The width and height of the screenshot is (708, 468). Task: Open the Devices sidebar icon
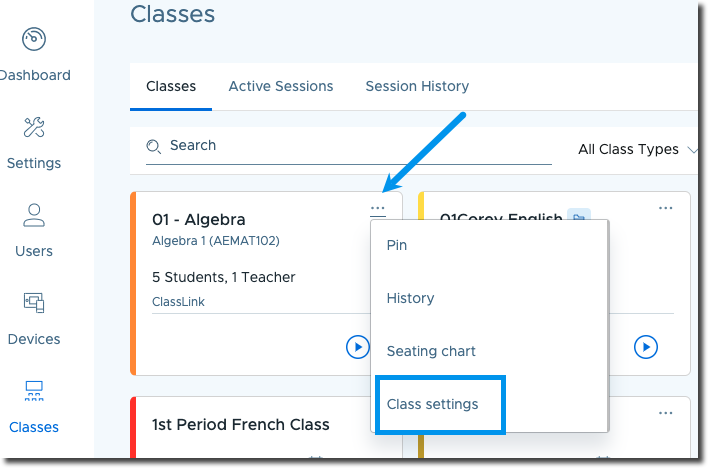pyautogui.click(x=34, y=303)
